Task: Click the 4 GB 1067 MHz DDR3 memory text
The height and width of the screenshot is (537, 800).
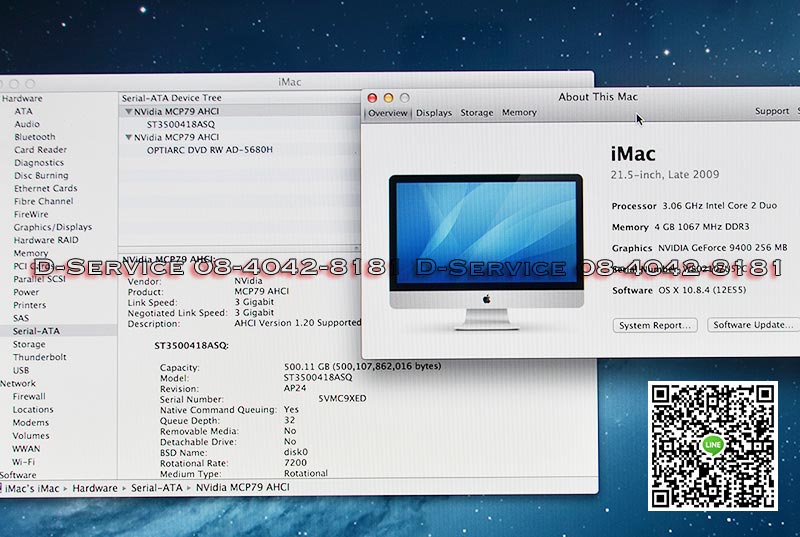Action: coord(702,227)
